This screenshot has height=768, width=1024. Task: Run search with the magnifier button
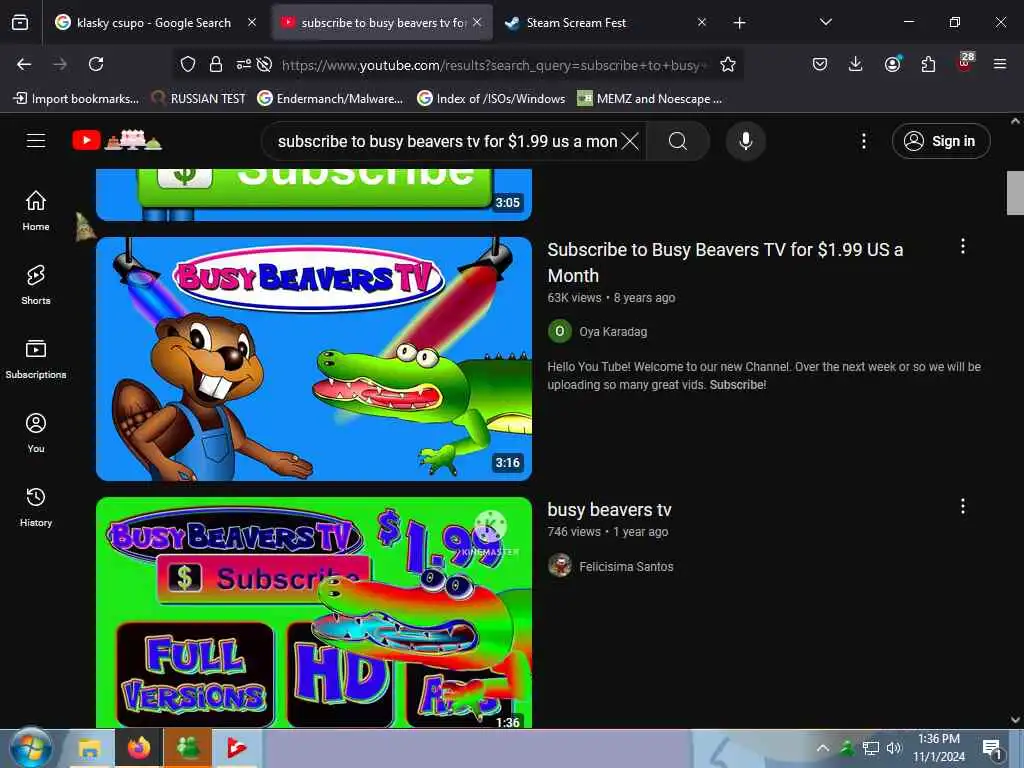pyautogui.click(x=678, y=141)
